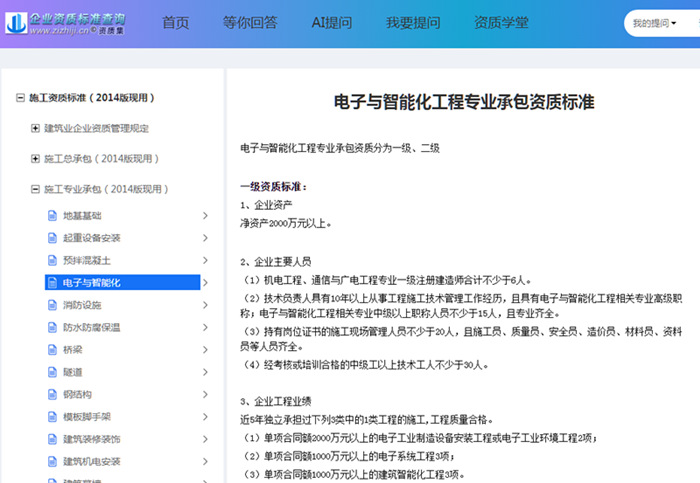Click the document icon beside 预拌混凝土
Image resolution: width=700 pixels, height=483 pixels.
52,260
